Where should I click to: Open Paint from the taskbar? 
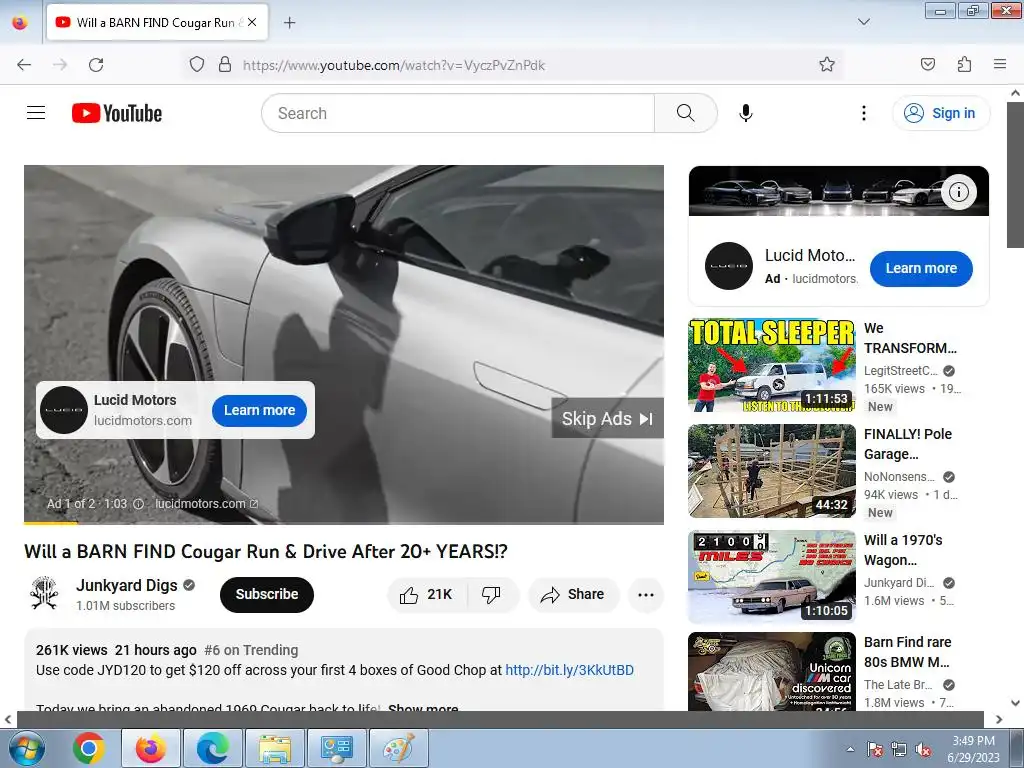pos(399,748)
